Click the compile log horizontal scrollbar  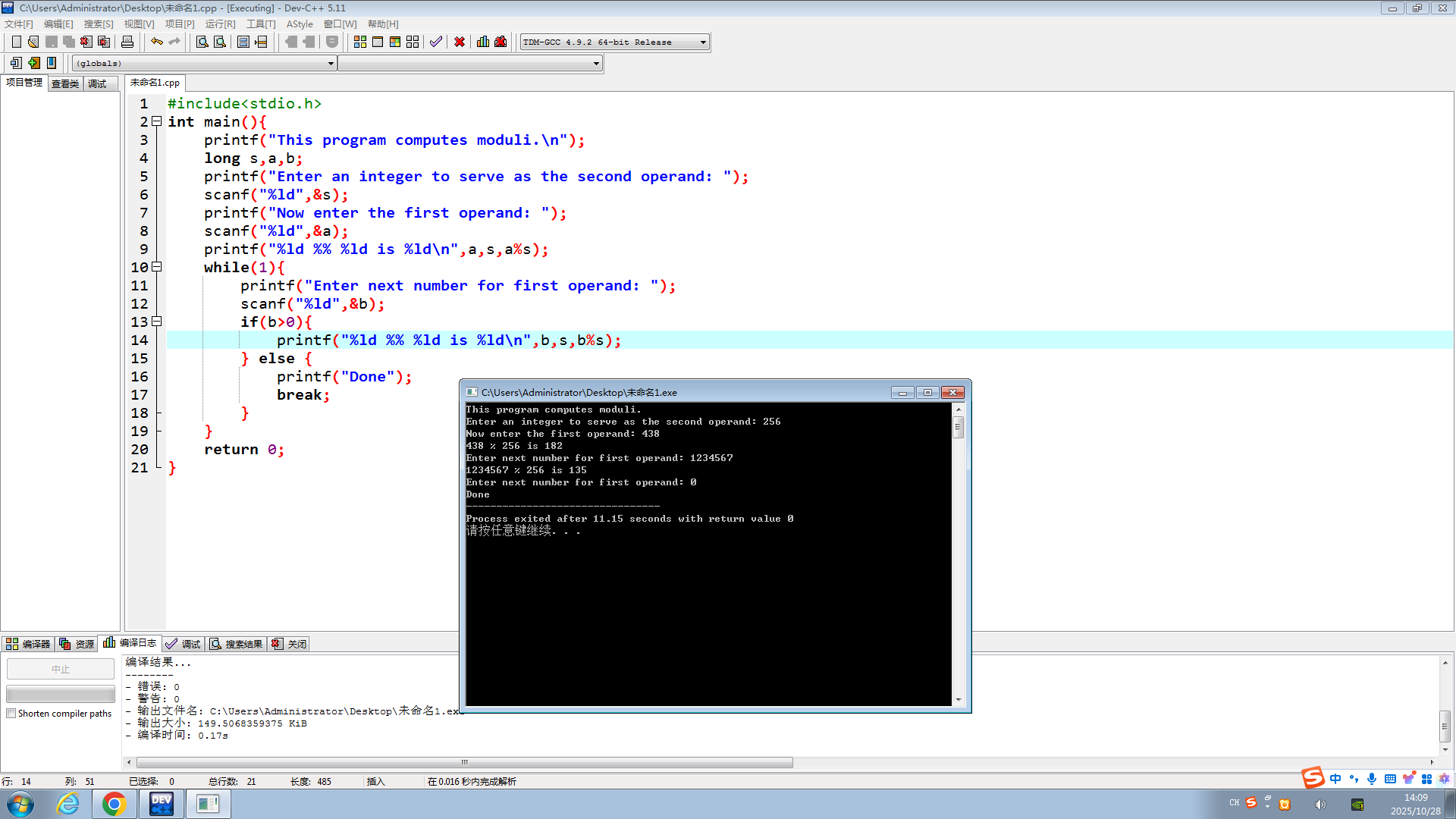[x=464, y=762]
